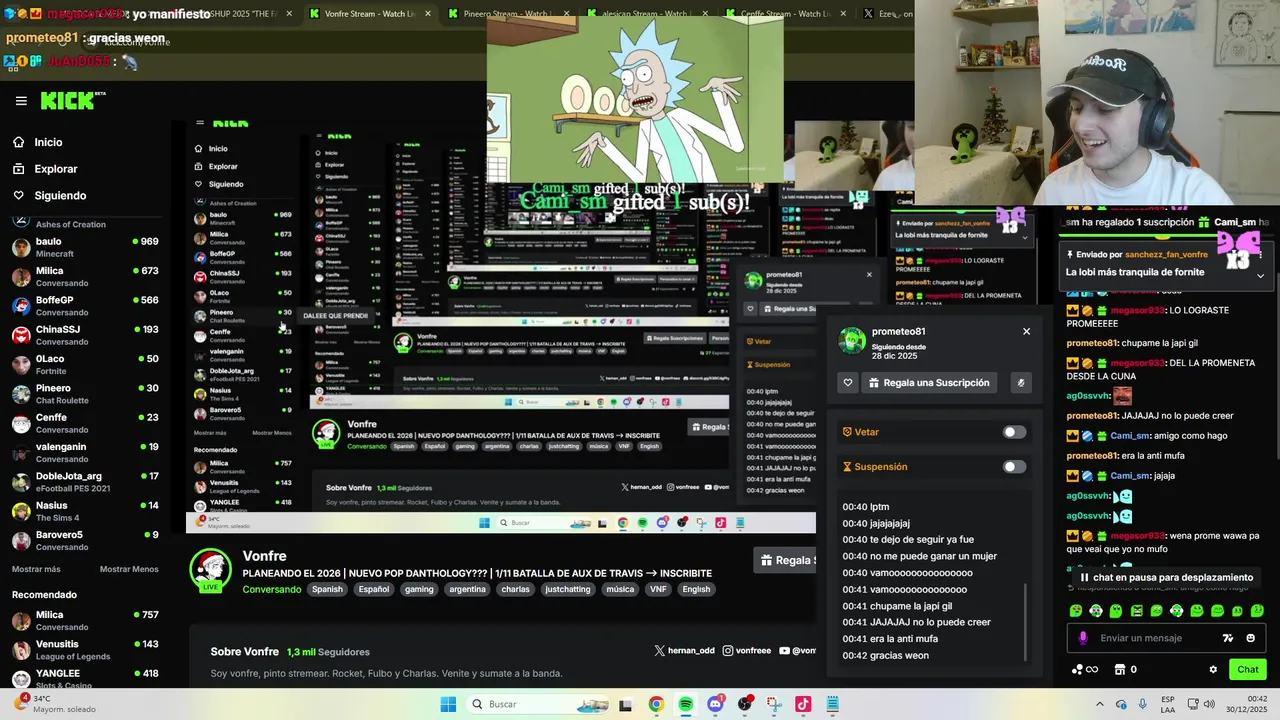Click Regala una Suscripción on the user card
Viewport: 1280px width, 720px height.
tap(929, 383)
